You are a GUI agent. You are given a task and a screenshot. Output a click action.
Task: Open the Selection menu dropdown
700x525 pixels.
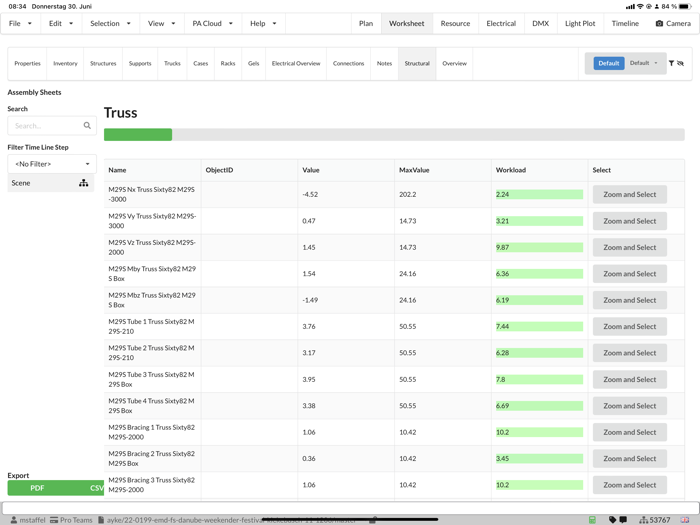111,23
